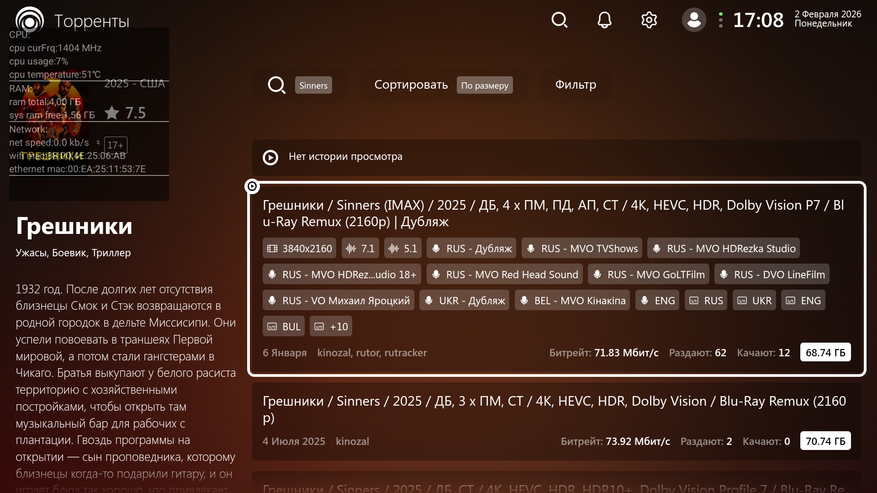Click the 3840x2160 resolution tag
This screenshot has height=493, width=877.
click(x=299, y=248)
